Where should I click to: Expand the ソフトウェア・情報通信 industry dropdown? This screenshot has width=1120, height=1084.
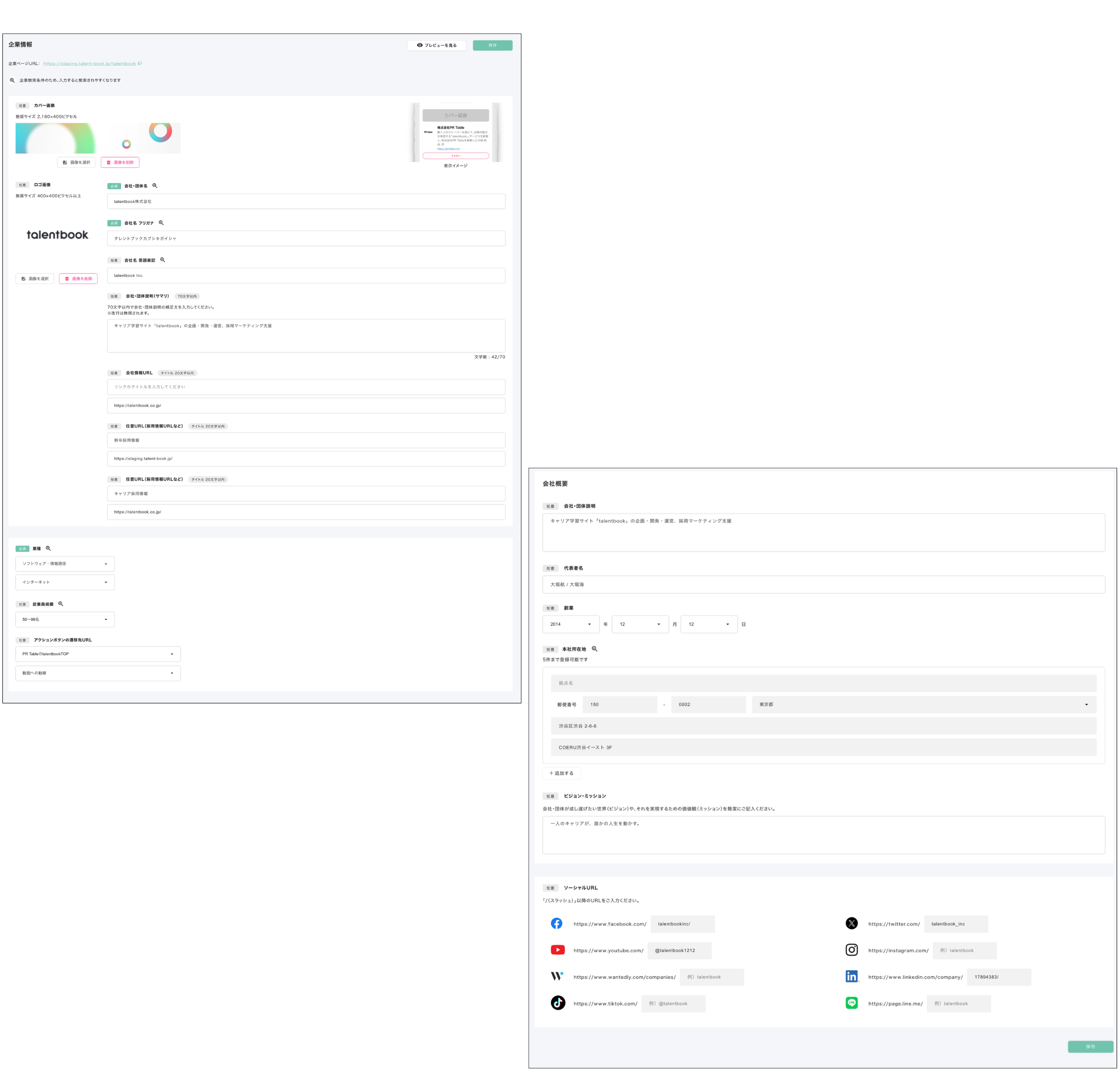click(65, 564)
